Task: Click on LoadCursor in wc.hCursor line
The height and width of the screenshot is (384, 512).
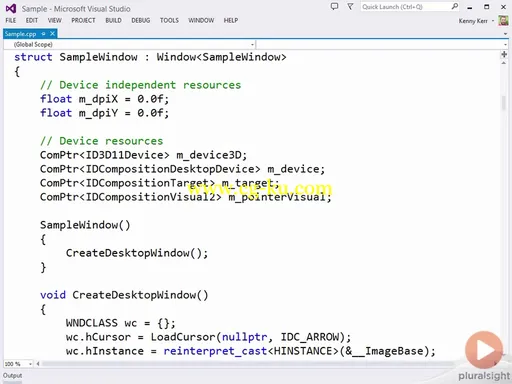Action: click(183, 337)
